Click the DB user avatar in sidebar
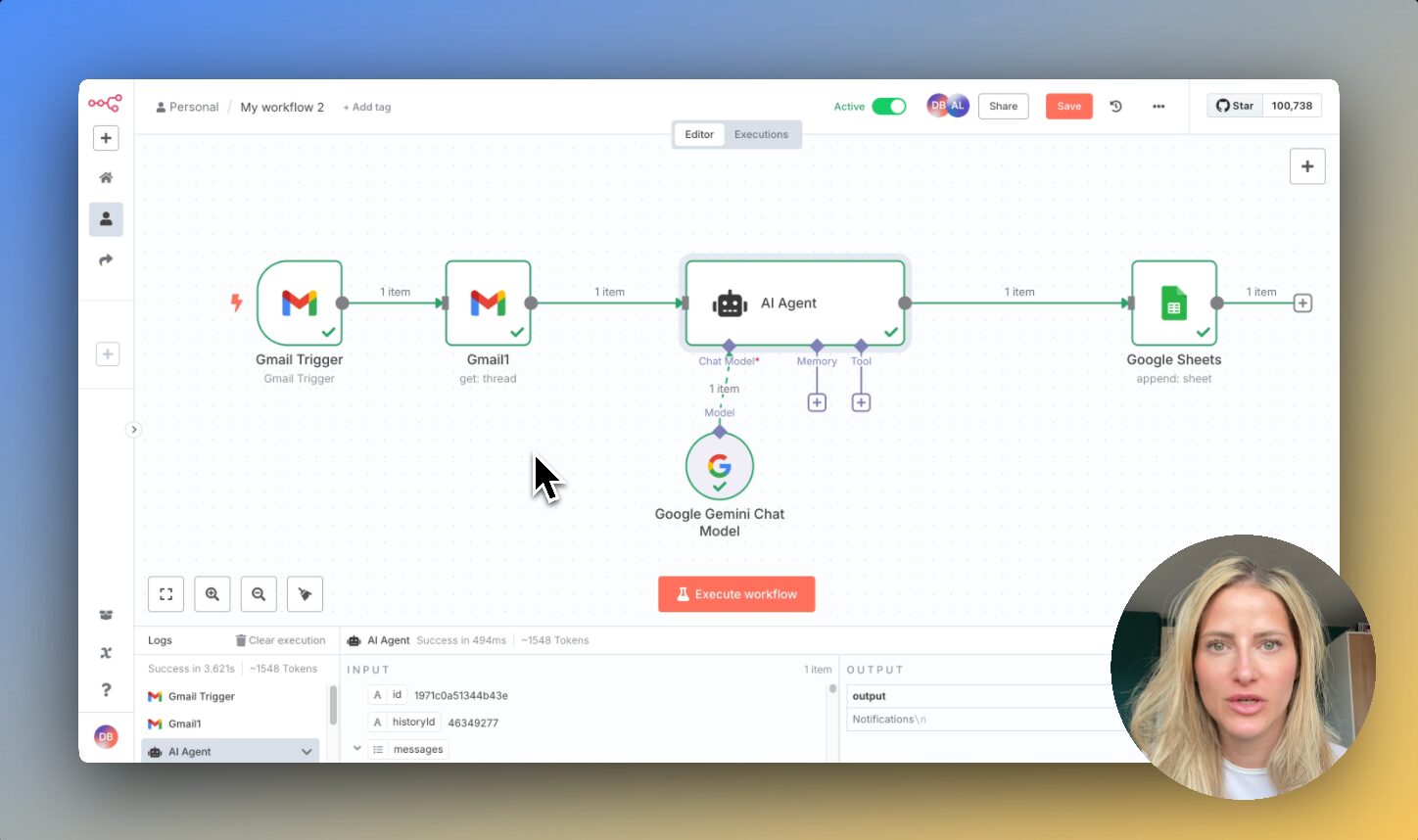The width and height of the screenshot is (1418, 840). click(x=106, y=736)
